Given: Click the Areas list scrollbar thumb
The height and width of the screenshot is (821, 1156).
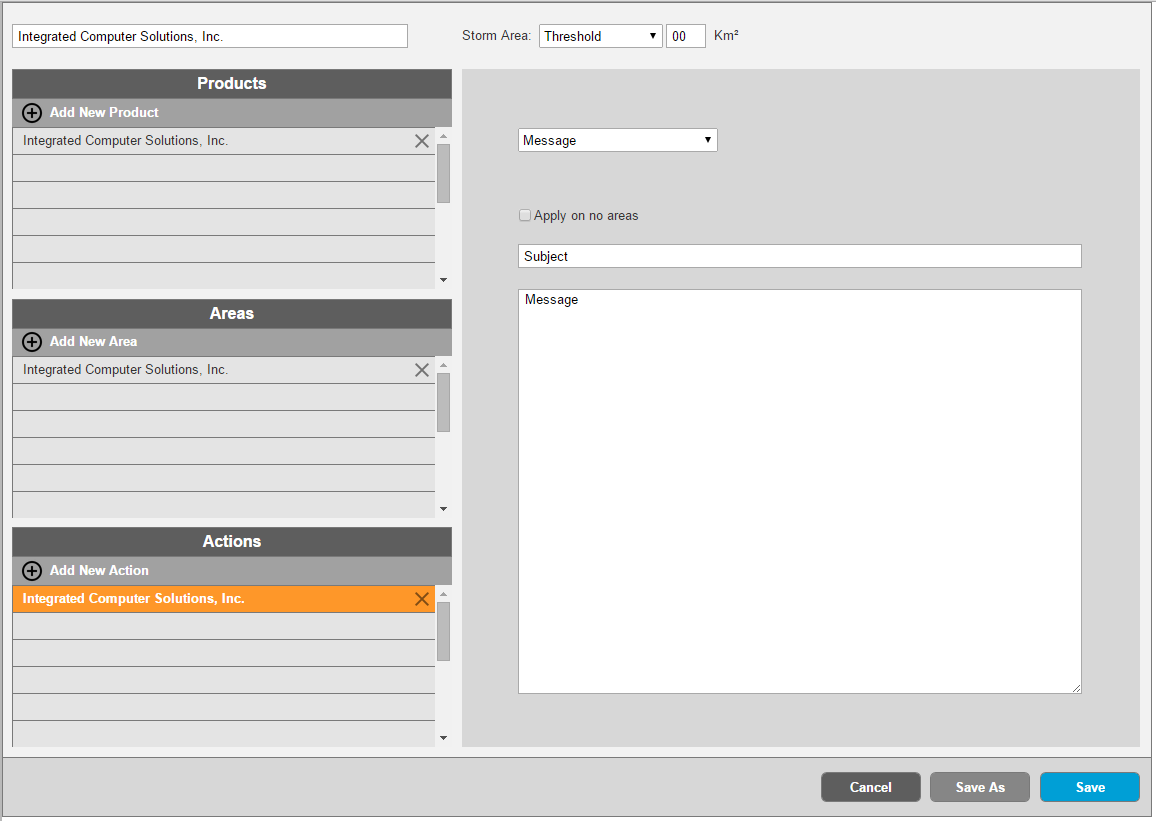Looking at the screenshot, I should (x=443, y=402).
